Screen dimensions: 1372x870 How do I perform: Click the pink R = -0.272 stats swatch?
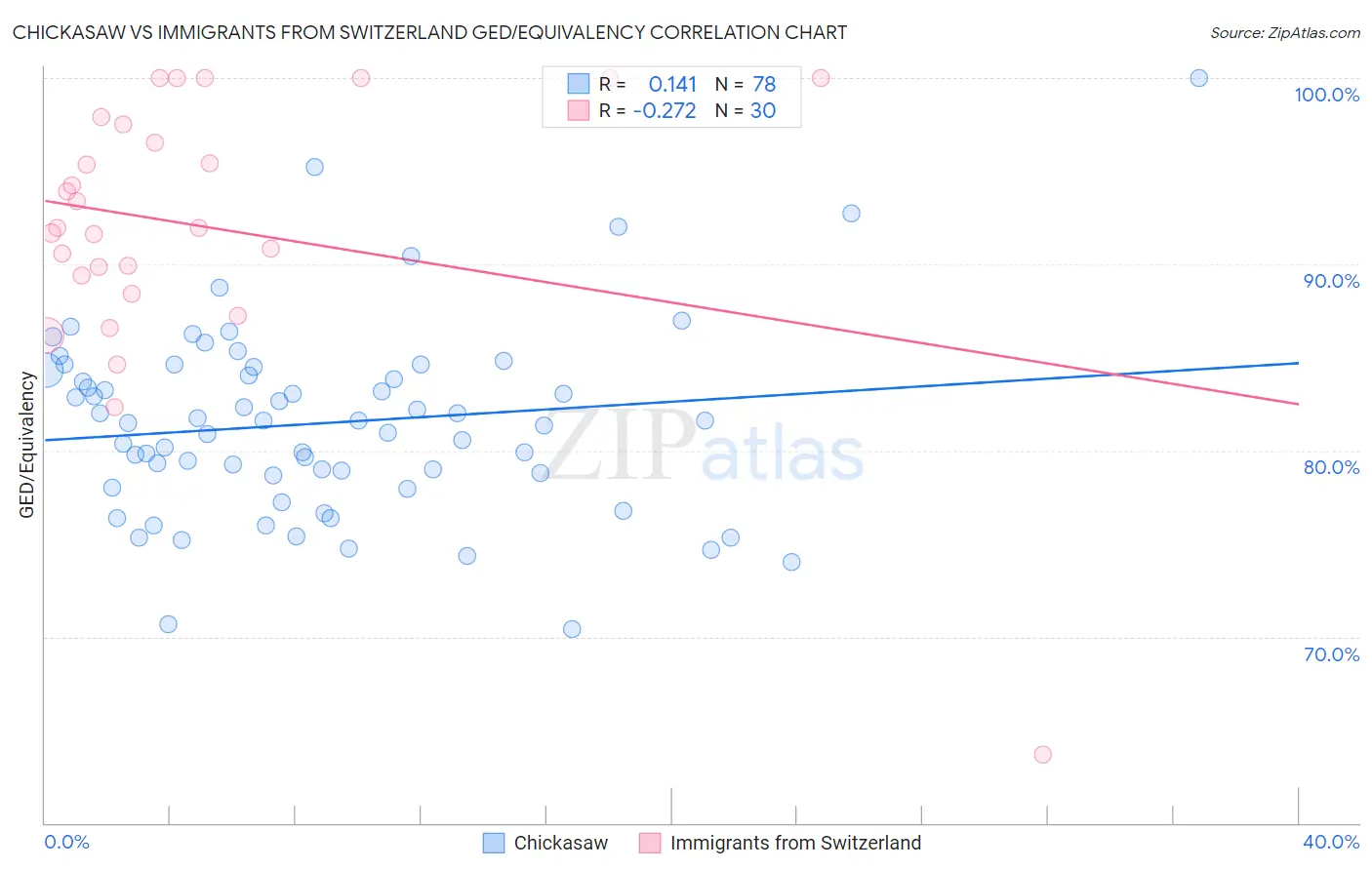[579, 110]
